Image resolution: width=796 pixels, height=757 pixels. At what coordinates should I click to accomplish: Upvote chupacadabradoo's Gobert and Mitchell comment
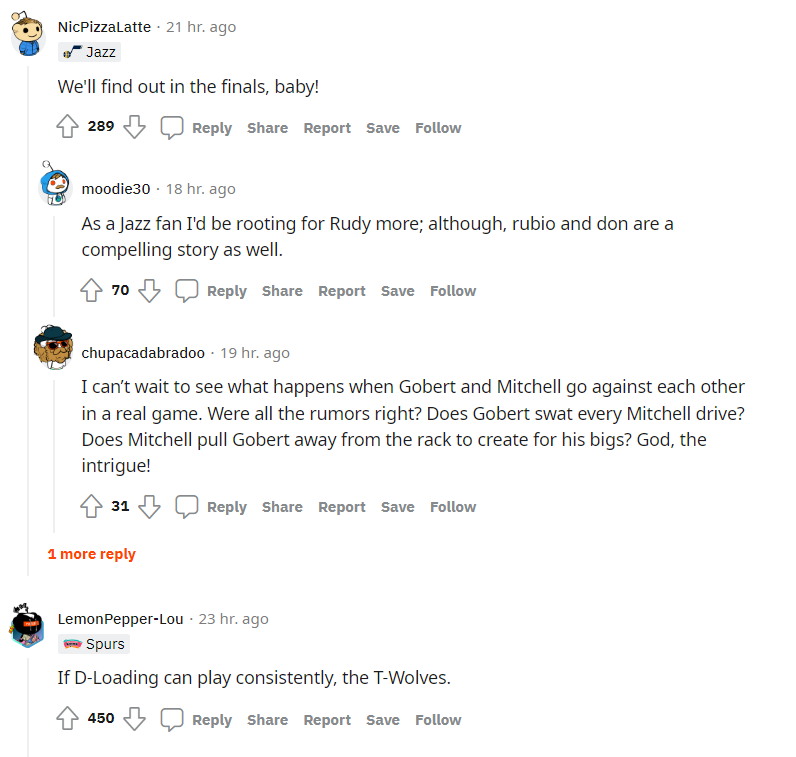(92, 506)
